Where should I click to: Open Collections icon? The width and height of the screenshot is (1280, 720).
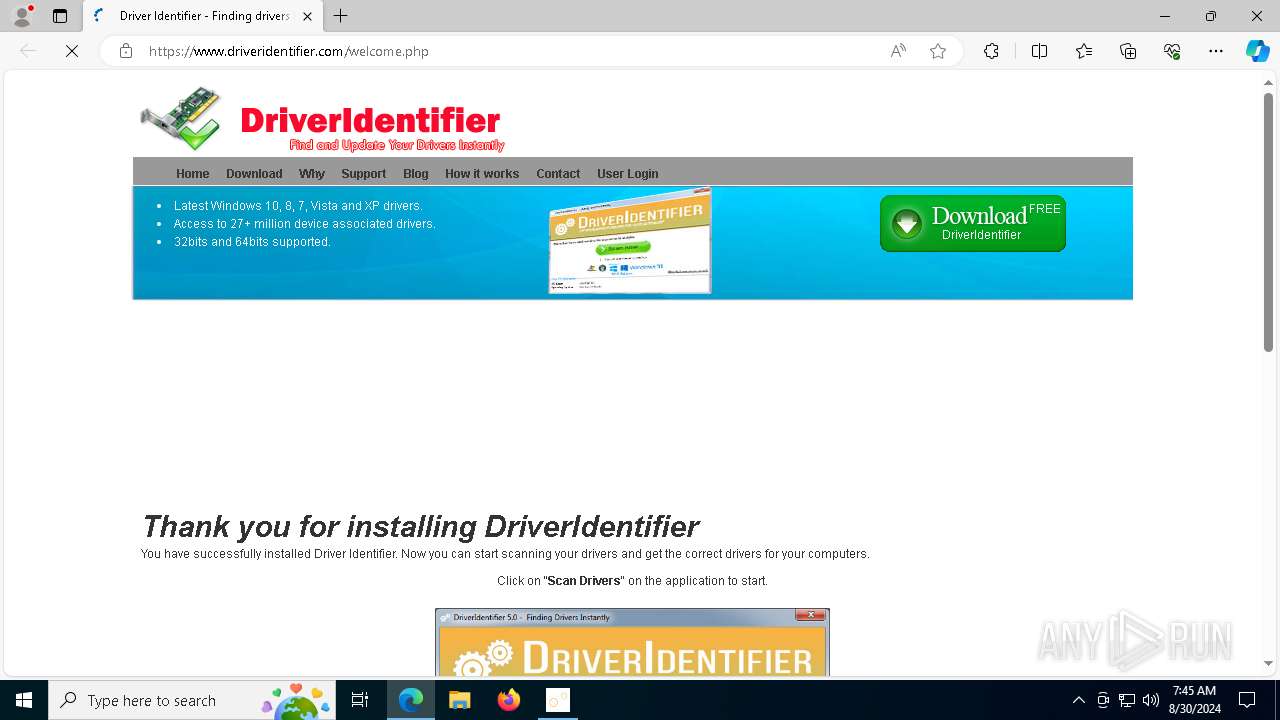pos(1128,51)
